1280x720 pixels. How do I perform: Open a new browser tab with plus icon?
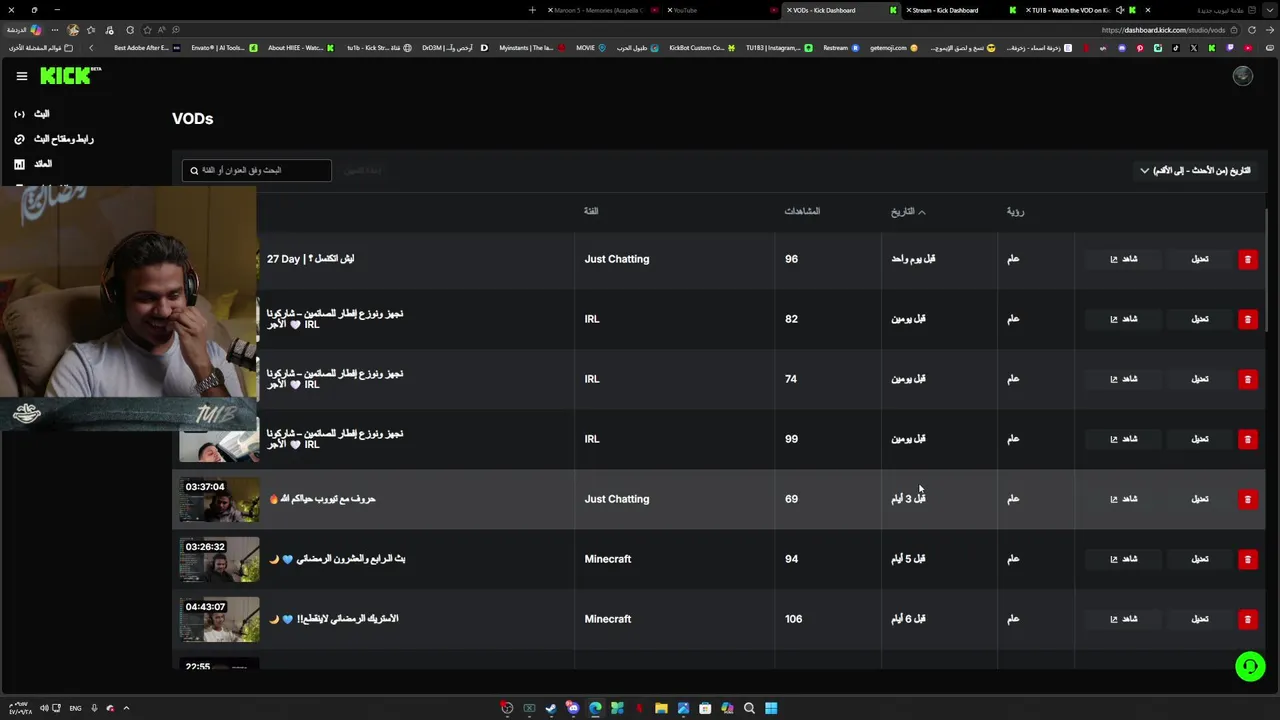point(532,10)
